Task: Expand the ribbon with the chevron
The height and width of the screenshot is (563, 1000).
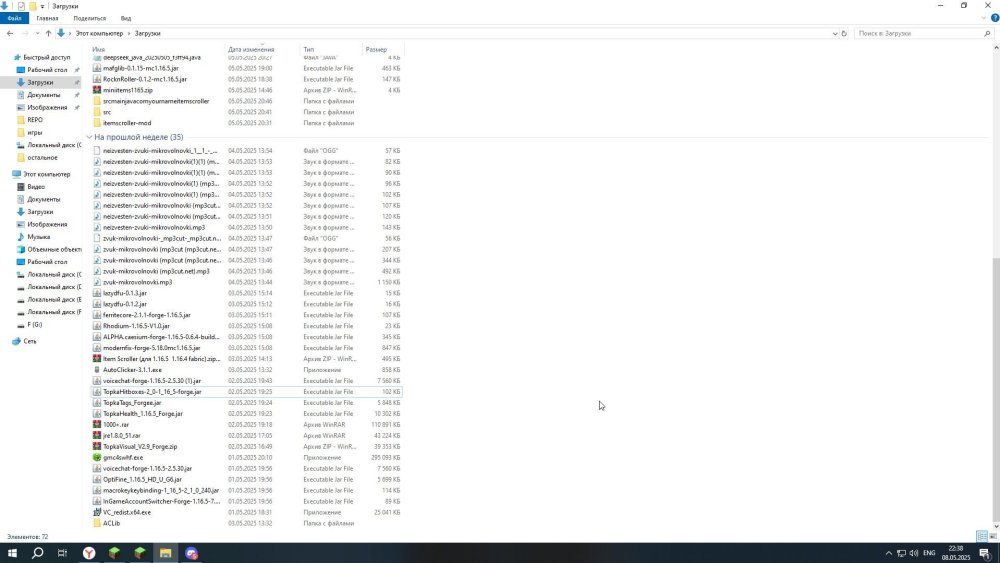Action: (x=984, y=18)
